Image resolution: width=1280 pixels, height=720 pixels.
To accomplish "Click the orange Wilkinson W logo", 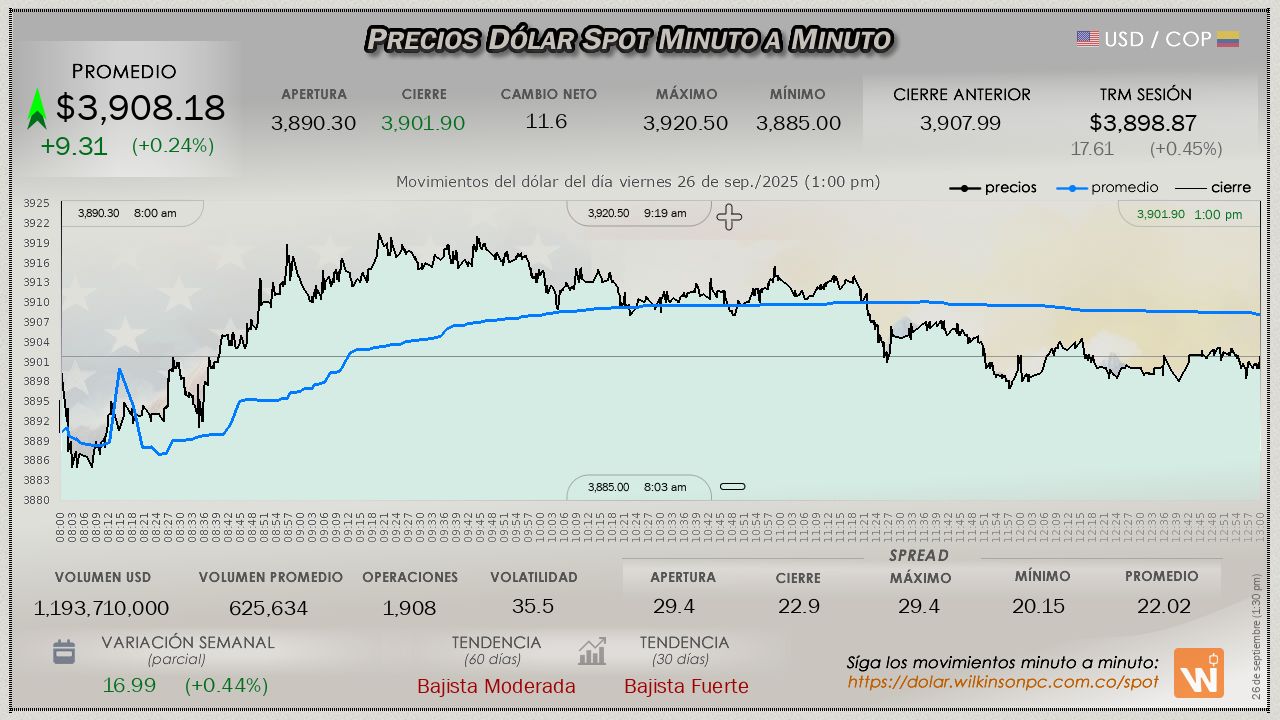I will pos(1198,673).
